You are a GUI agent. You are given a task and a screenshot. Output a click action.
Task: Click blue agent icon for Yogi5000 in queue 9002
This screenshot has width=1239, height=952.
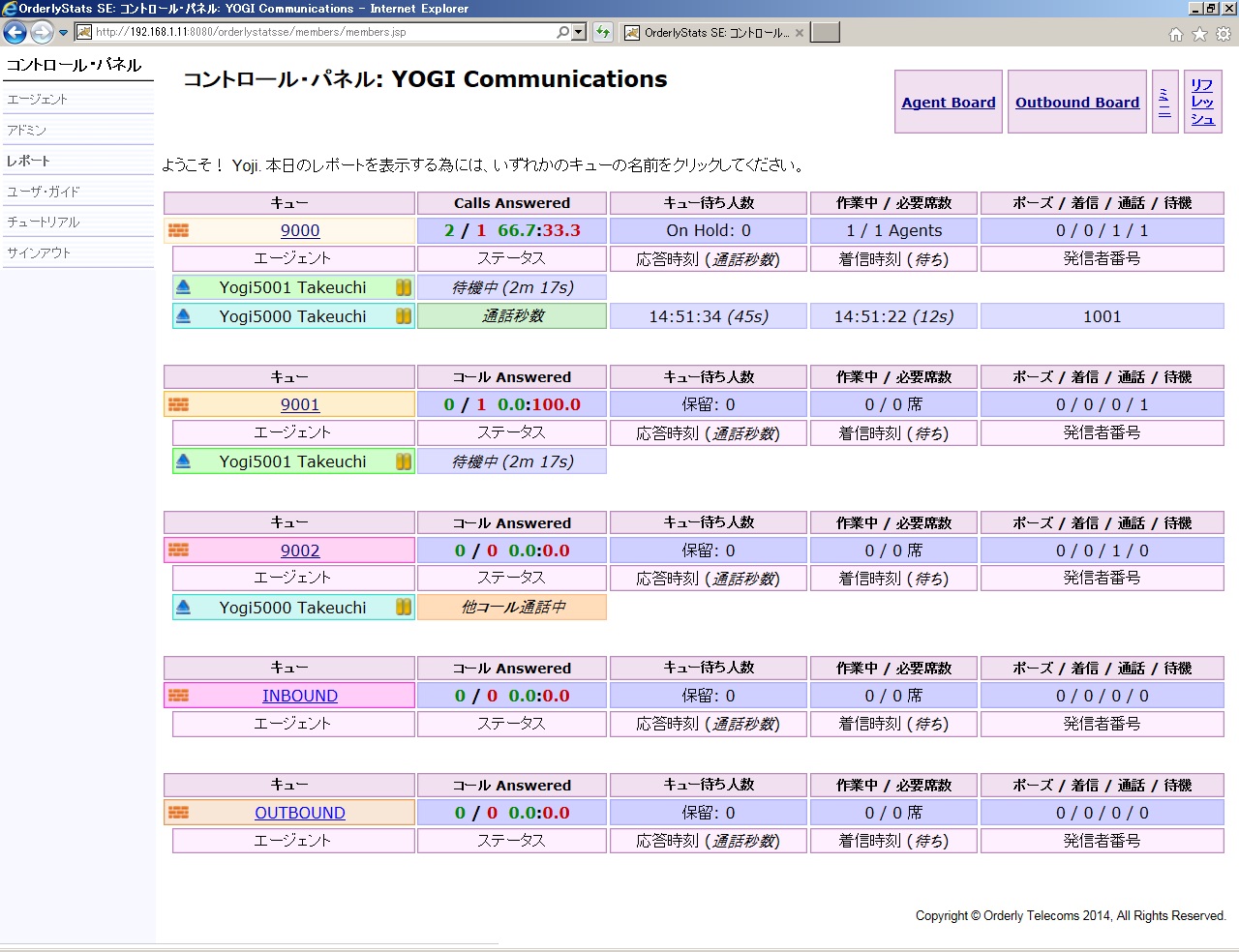184,608
